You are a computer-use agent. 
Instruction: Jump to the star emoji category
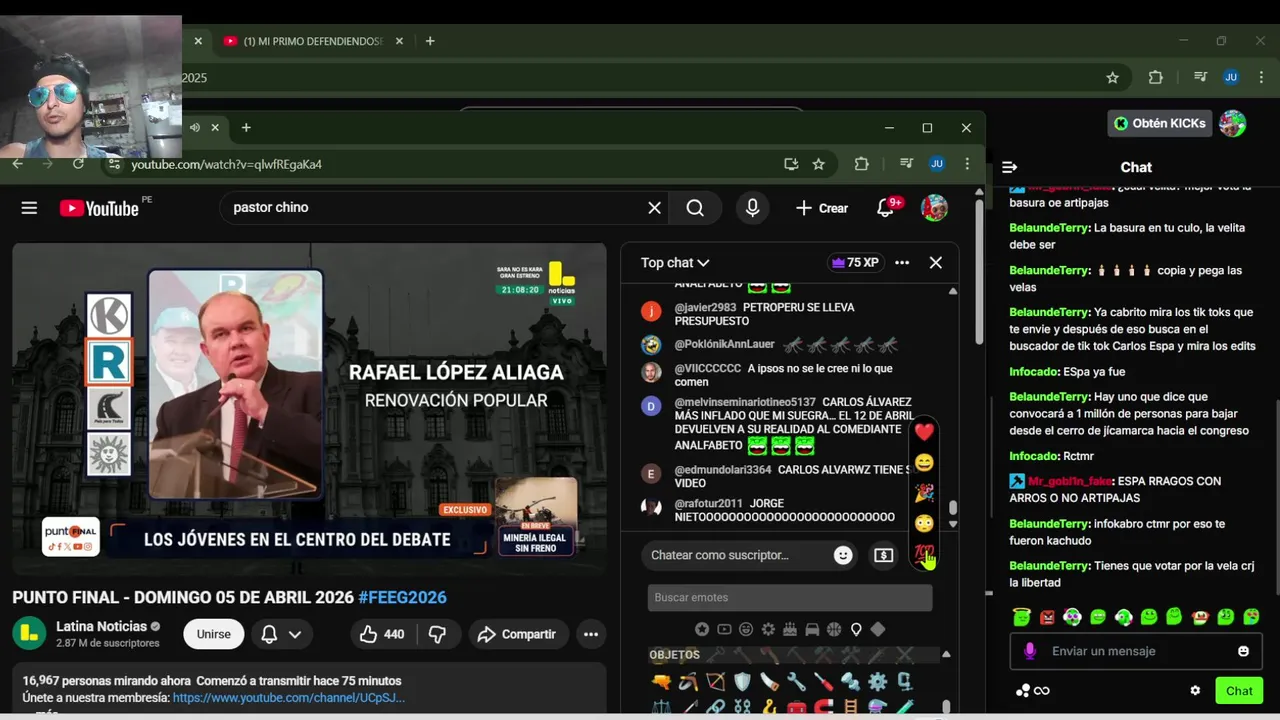(x=702, y=629)
